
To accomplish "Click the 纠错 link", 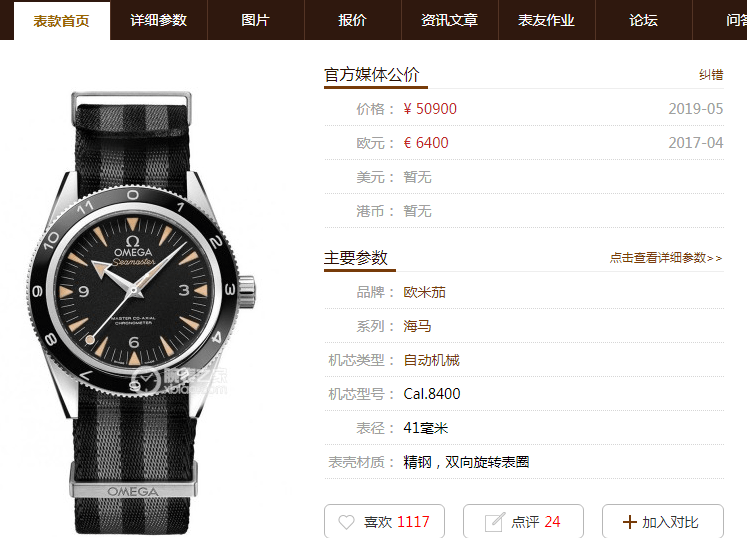I will click(x=711, y=75).
